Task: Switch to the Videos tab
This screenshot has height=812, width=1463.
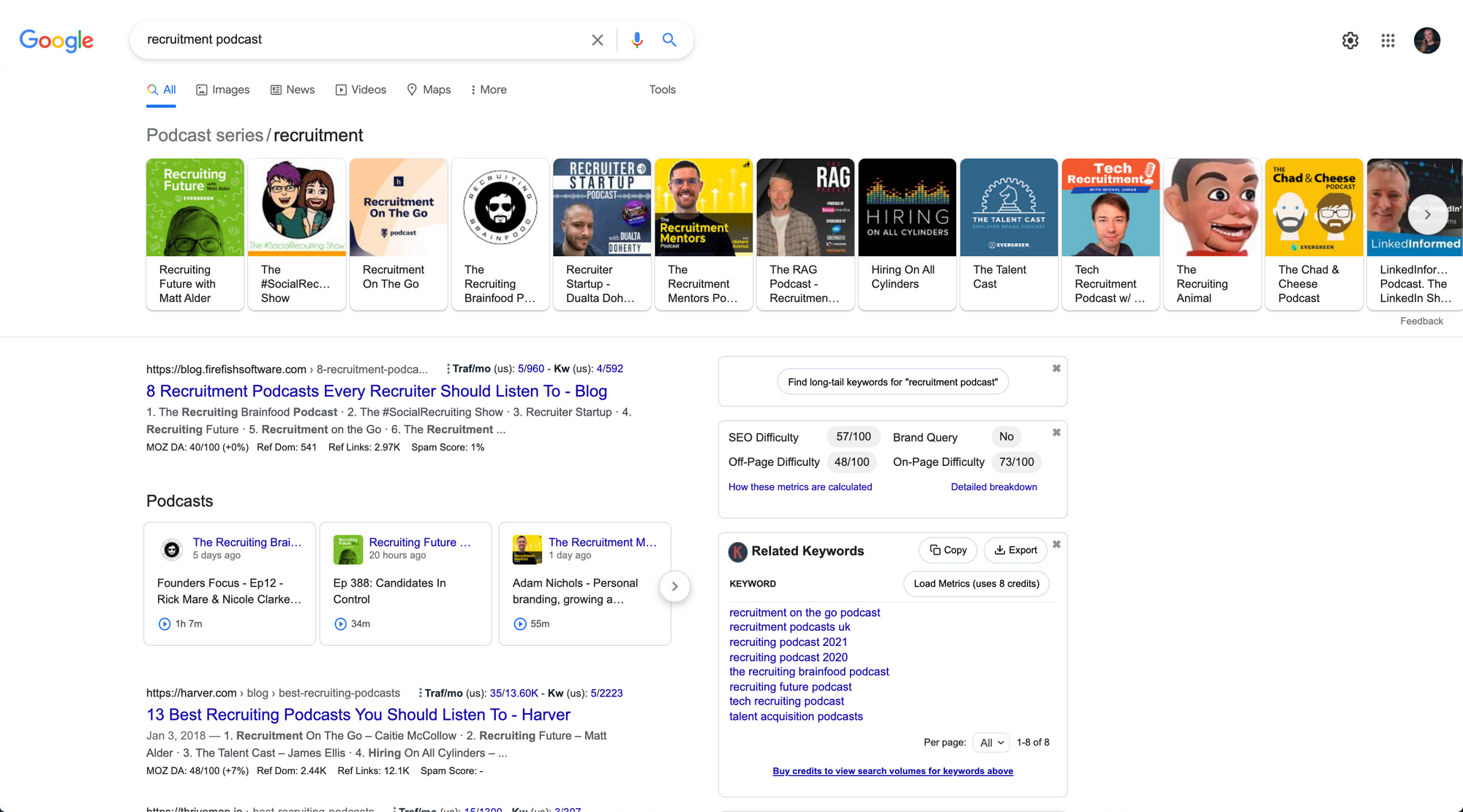Action: [x=361, y=89]
